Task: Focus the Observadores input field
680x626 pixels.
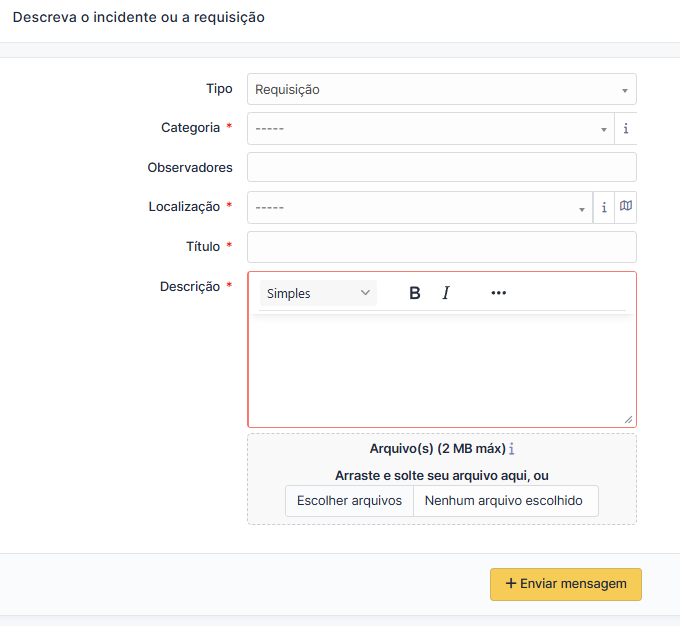Action: (x=441, y=167)
